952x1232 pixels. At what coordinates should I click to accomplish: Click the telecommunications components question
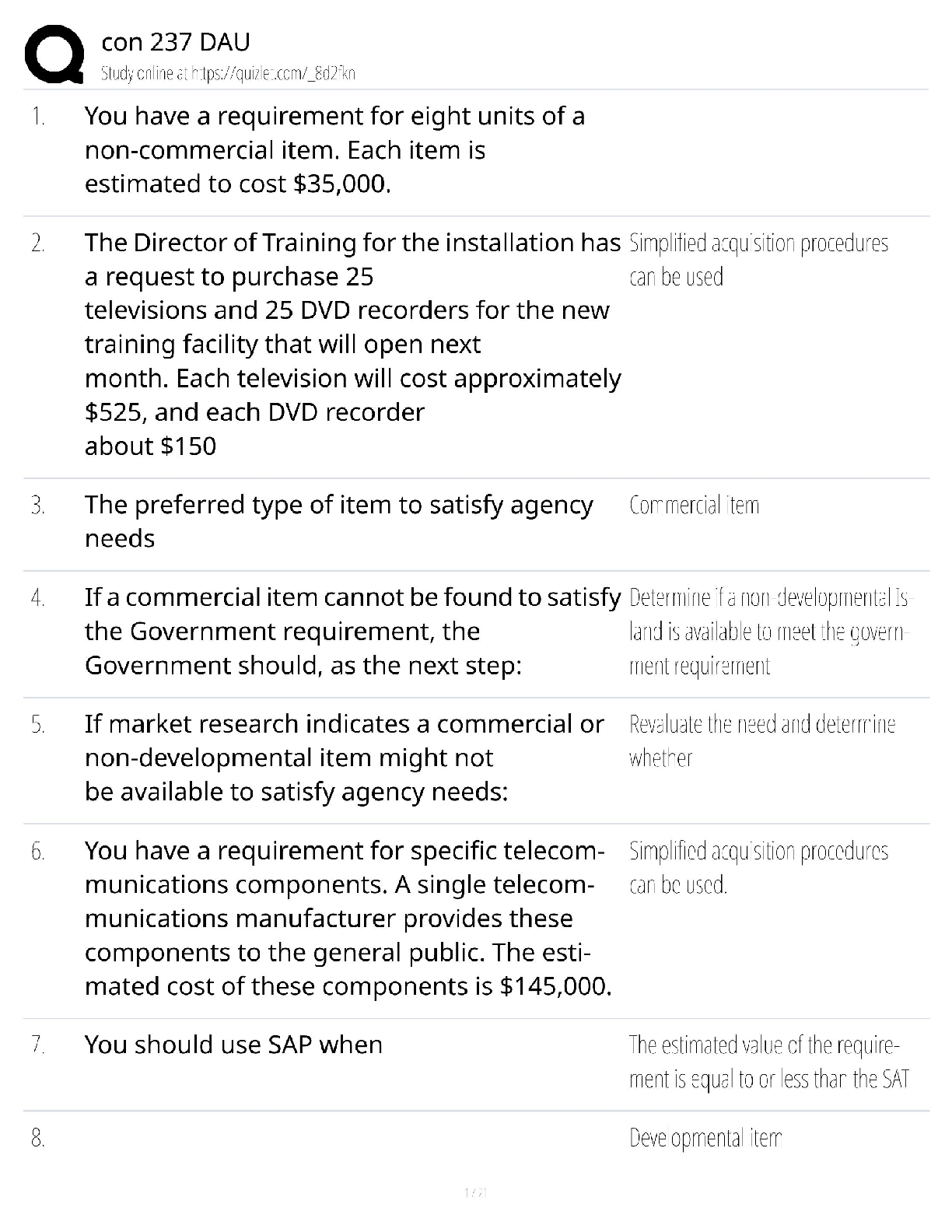coord(348,918)
